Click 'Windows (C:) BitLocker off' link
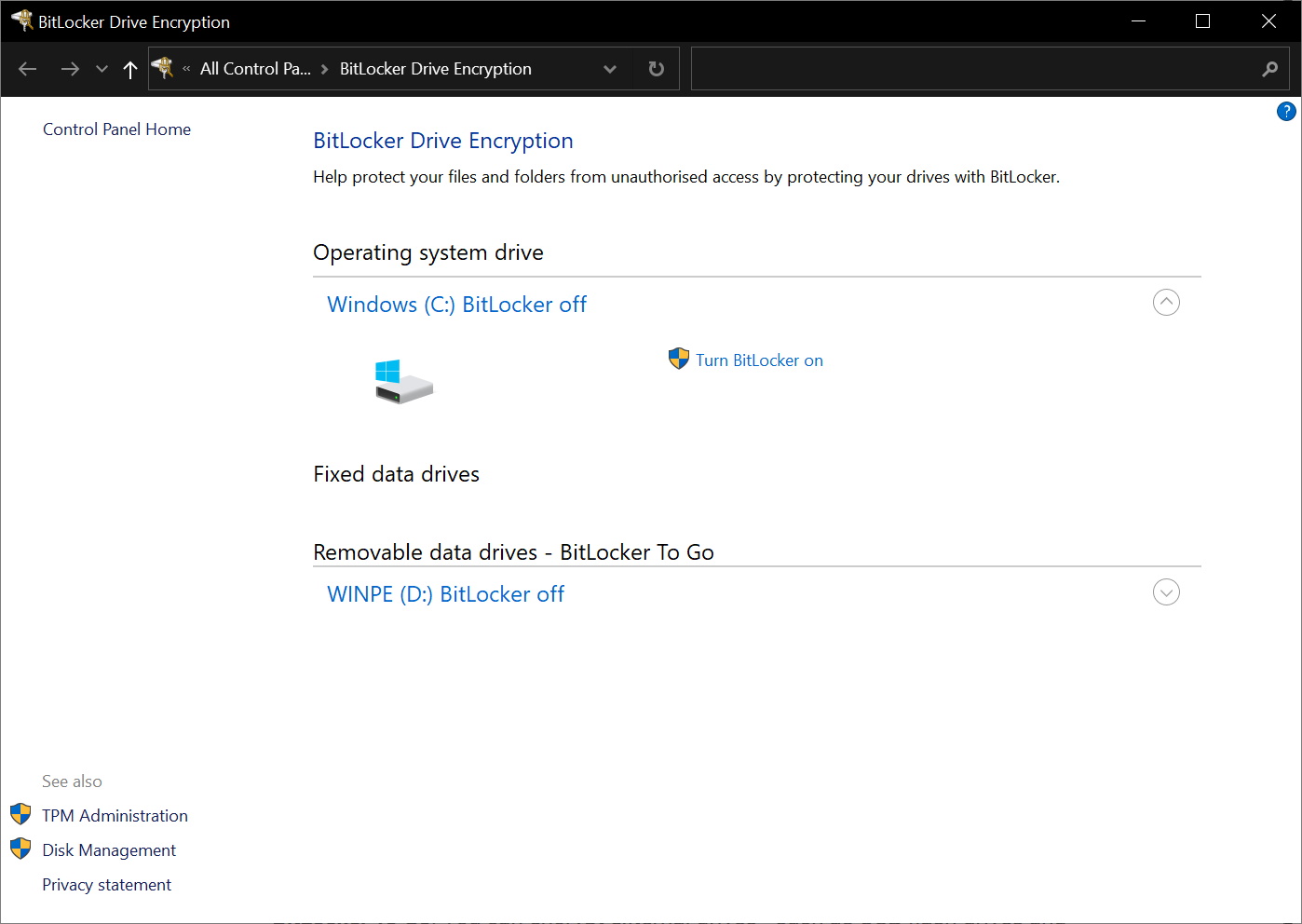The height and width of the screenshot is (924, 1302). point(456,305)
